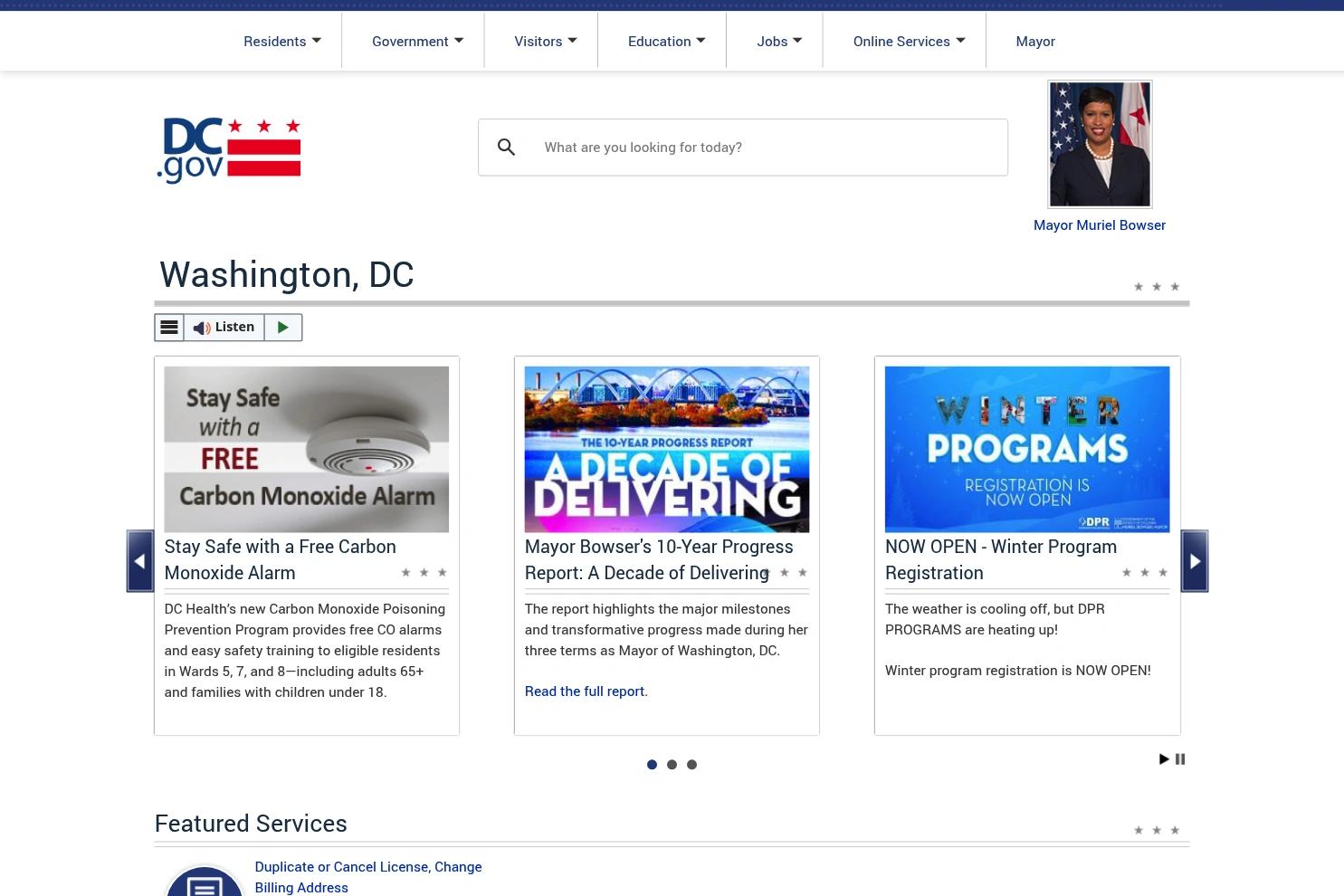Expand the Education menu

[667, 41]
